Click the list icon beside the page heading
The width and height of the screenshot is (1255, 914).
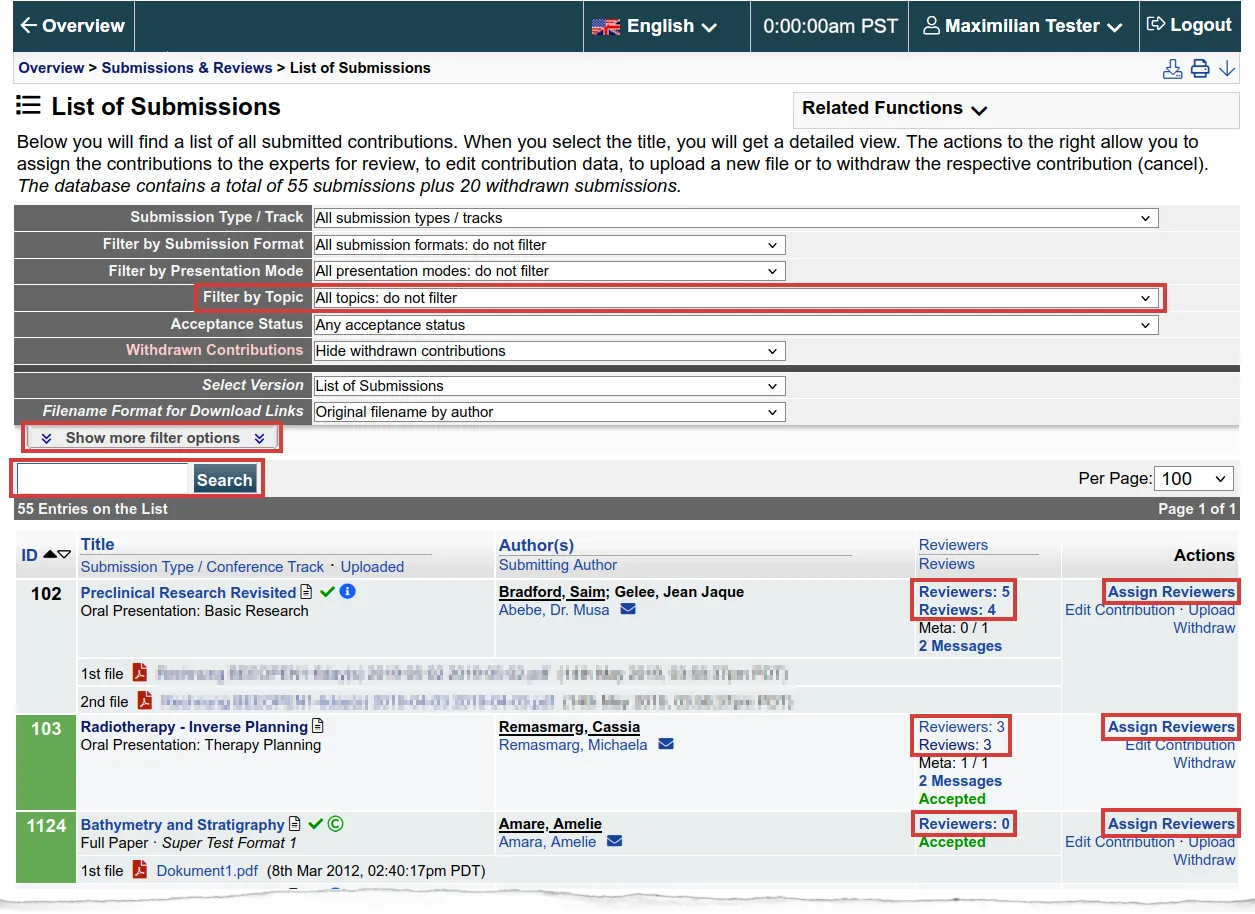click(28, 106)
